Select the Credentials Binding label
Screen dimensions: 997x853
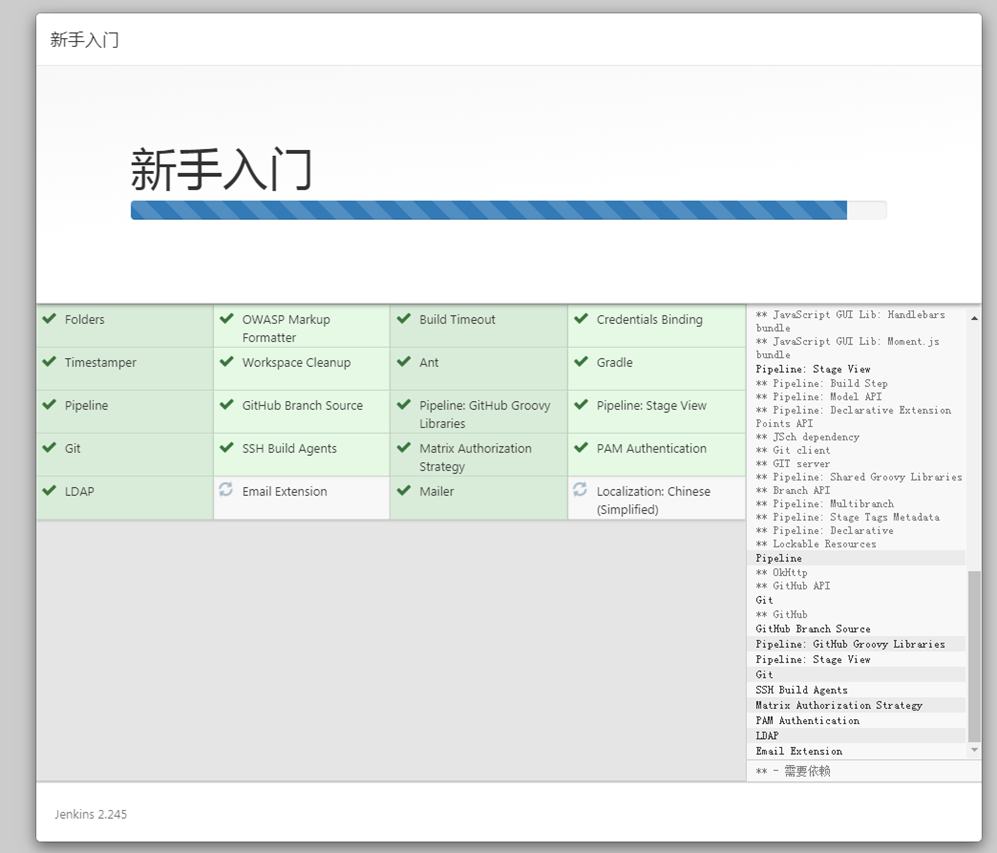coord(649,319)
